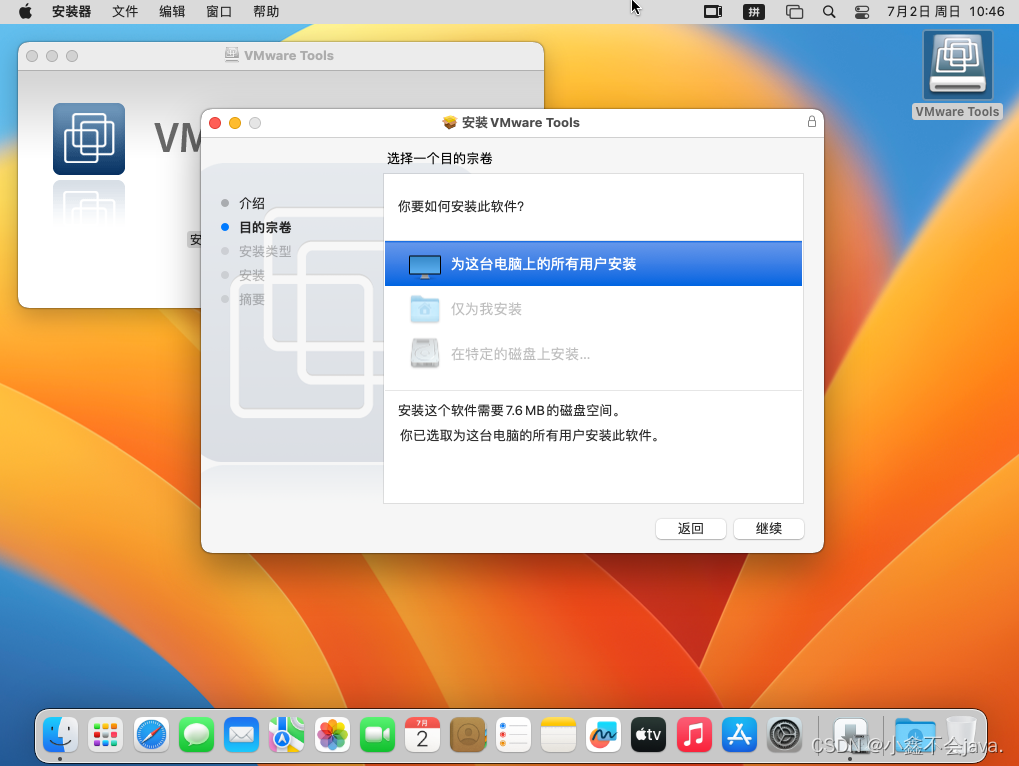Open Reminders from the Dock
This screenshot has height=766, width=1019.
click(x=513, y=735)
